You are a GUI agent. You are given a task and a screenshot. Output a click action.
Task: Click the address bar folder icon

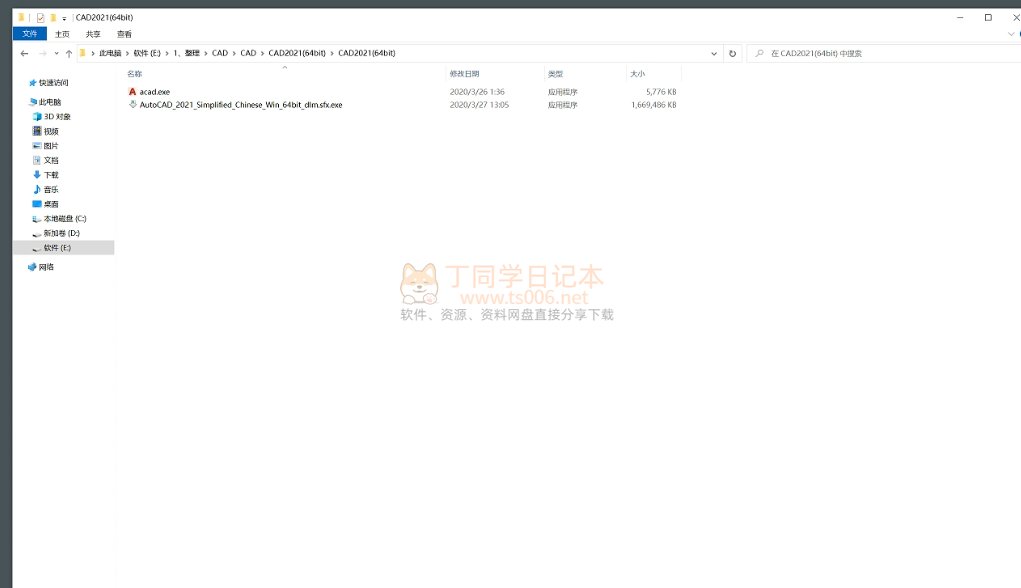[x=83, y=53]
